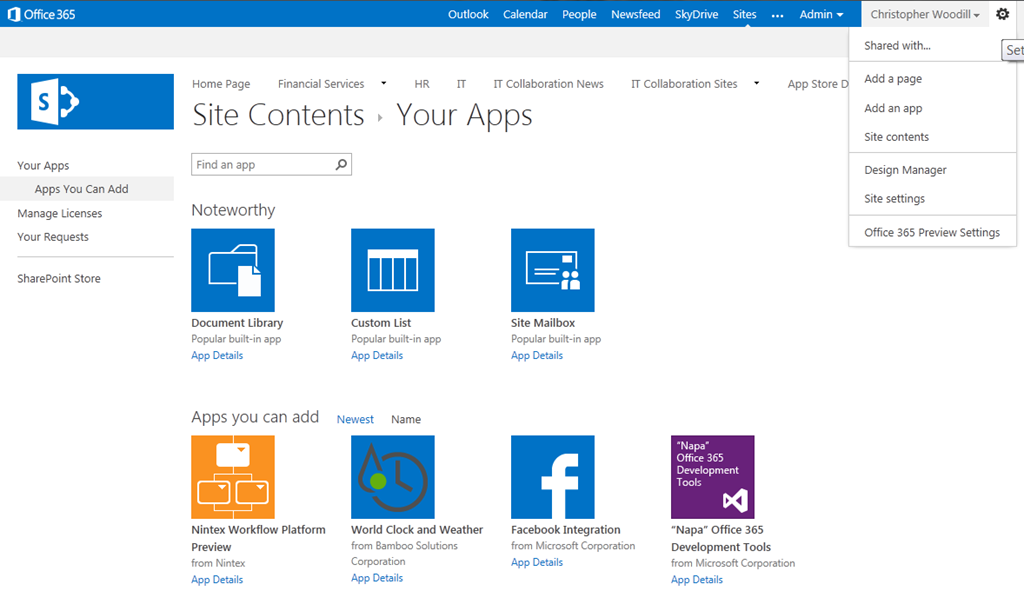This screenshot has width=1024, height=591.
Task: Expand the Admin dropdown menu
Action: (821, 14)
